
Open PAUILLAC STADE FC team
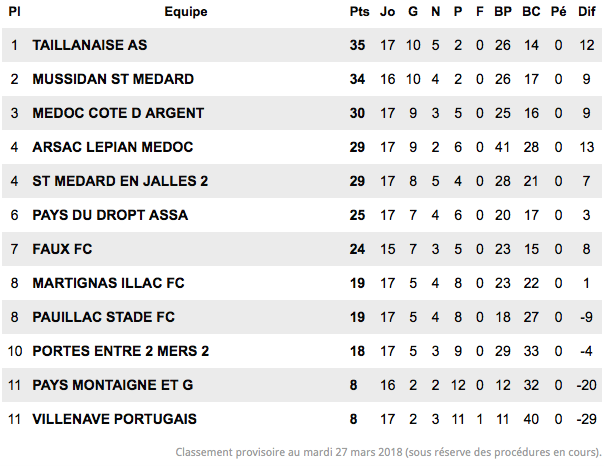pyautogui.click(x=104, y=317)
